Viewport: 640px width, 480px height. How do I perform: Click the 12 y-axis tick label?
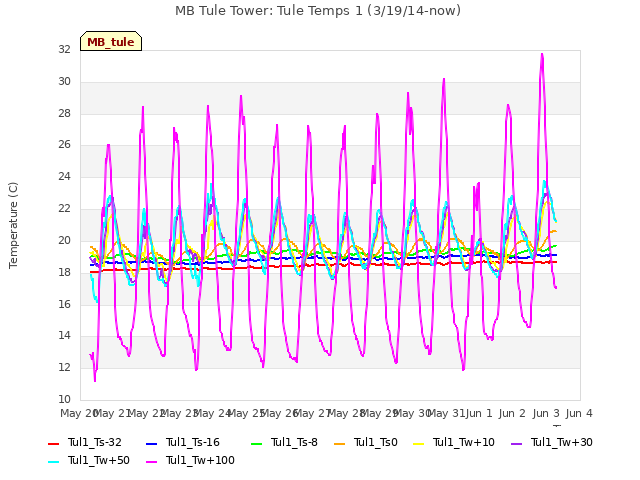click(x=64, y=367)
